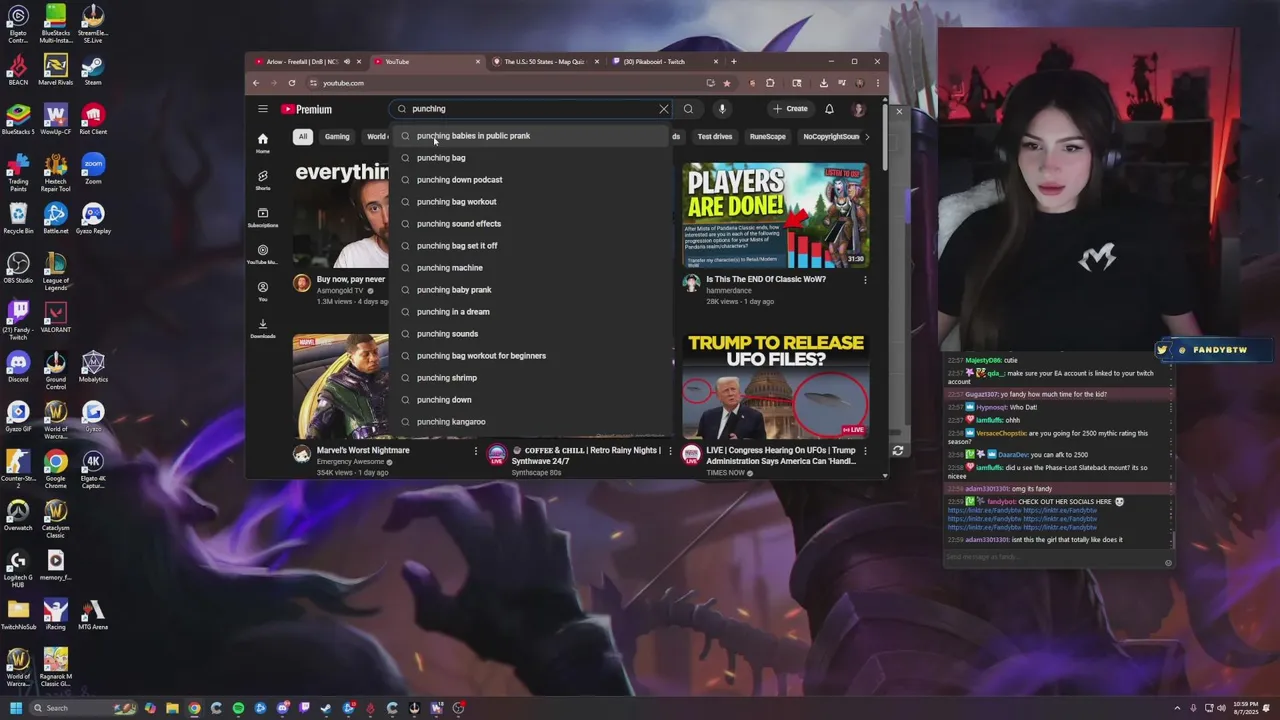Open Battle.net desktop shortcut
The width and height of the screenshot is (1280, 720).
[55, 219]
